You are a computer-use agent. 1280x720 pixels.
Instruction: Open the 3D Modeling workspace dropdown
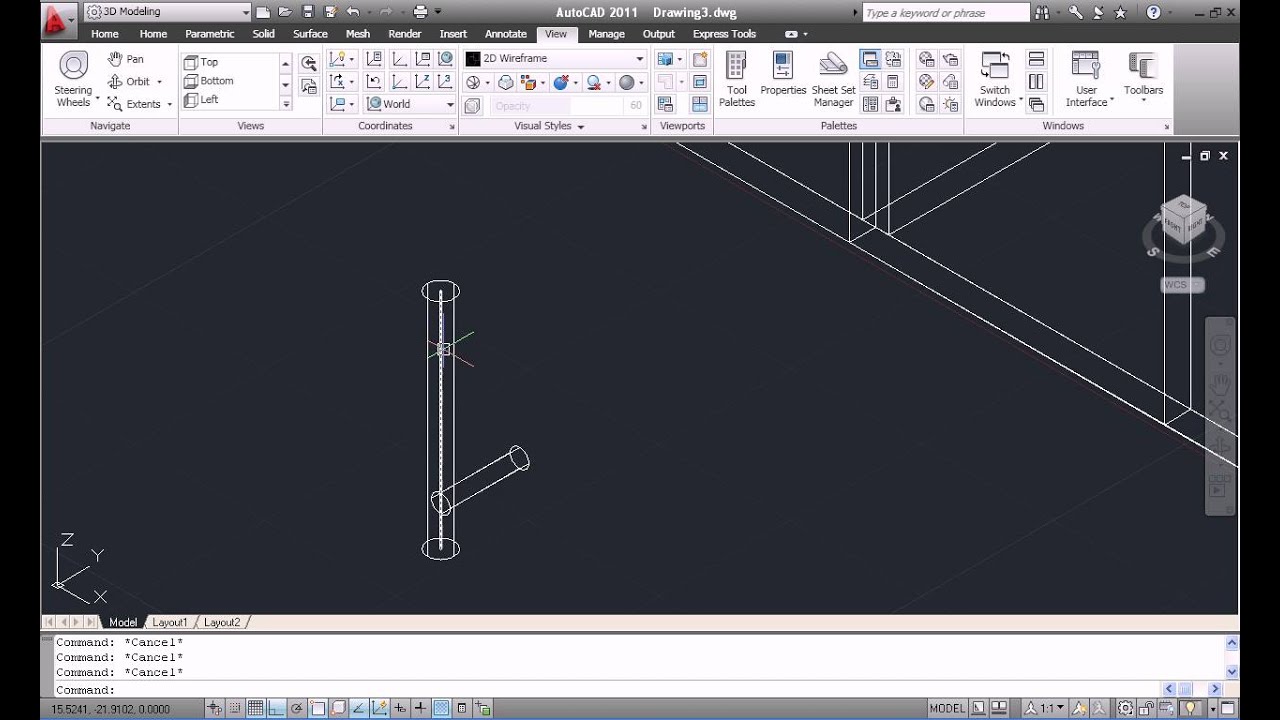tap(168, 12)
